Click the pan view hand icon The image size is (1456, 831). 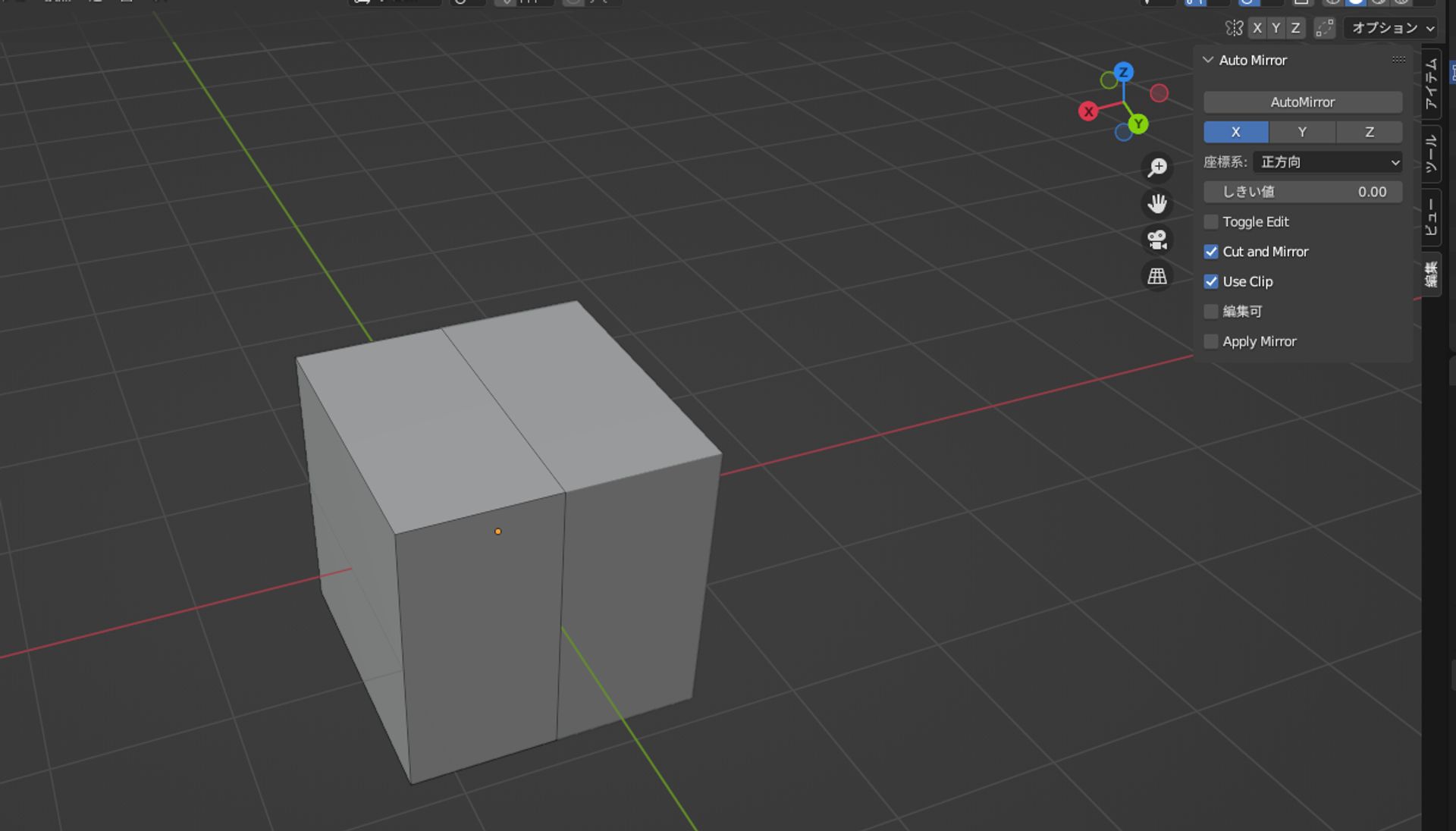pyautogui.click(x=1157, y=203)
